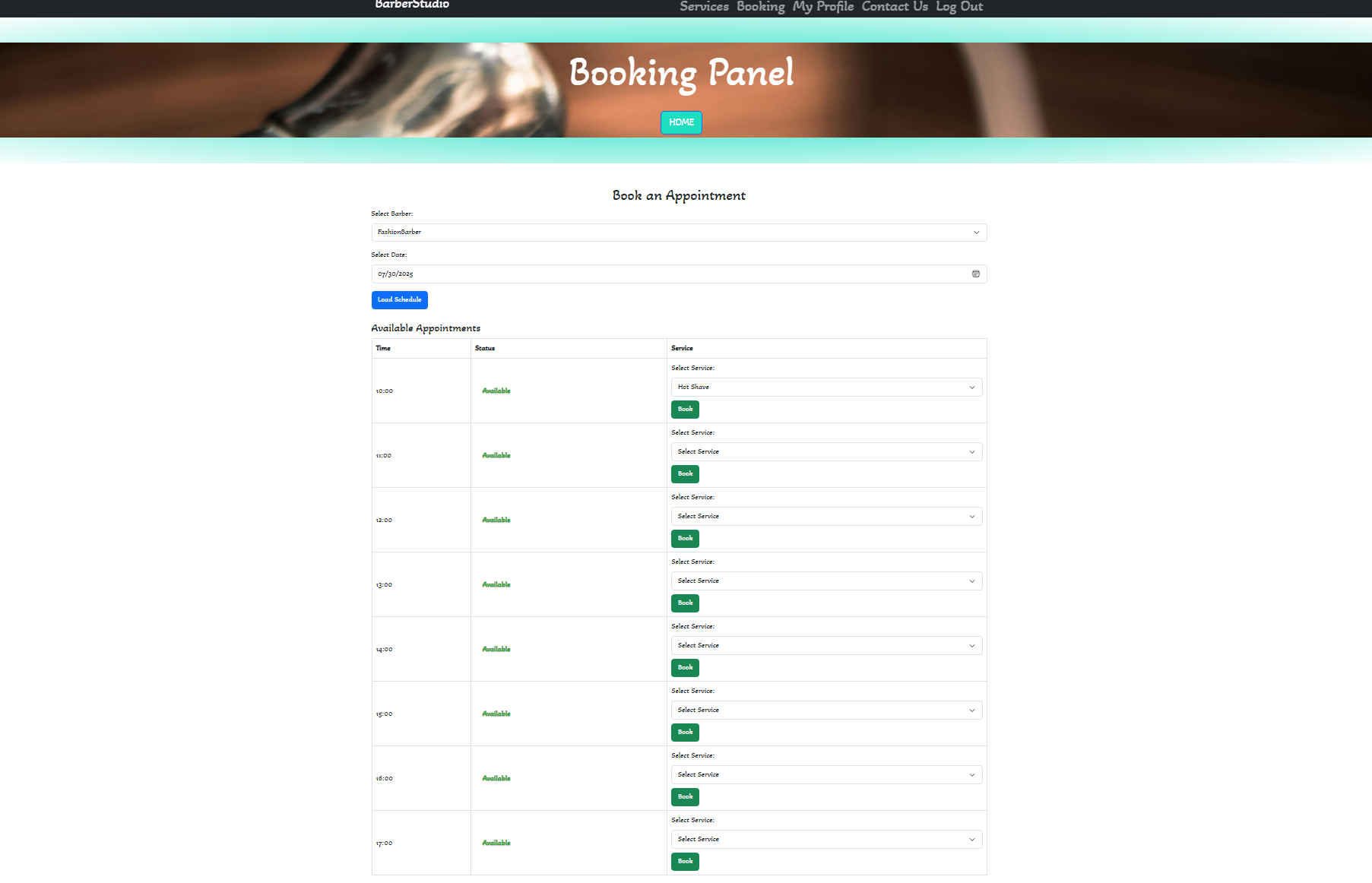Open the calendar date picker icon

[975, 274]
